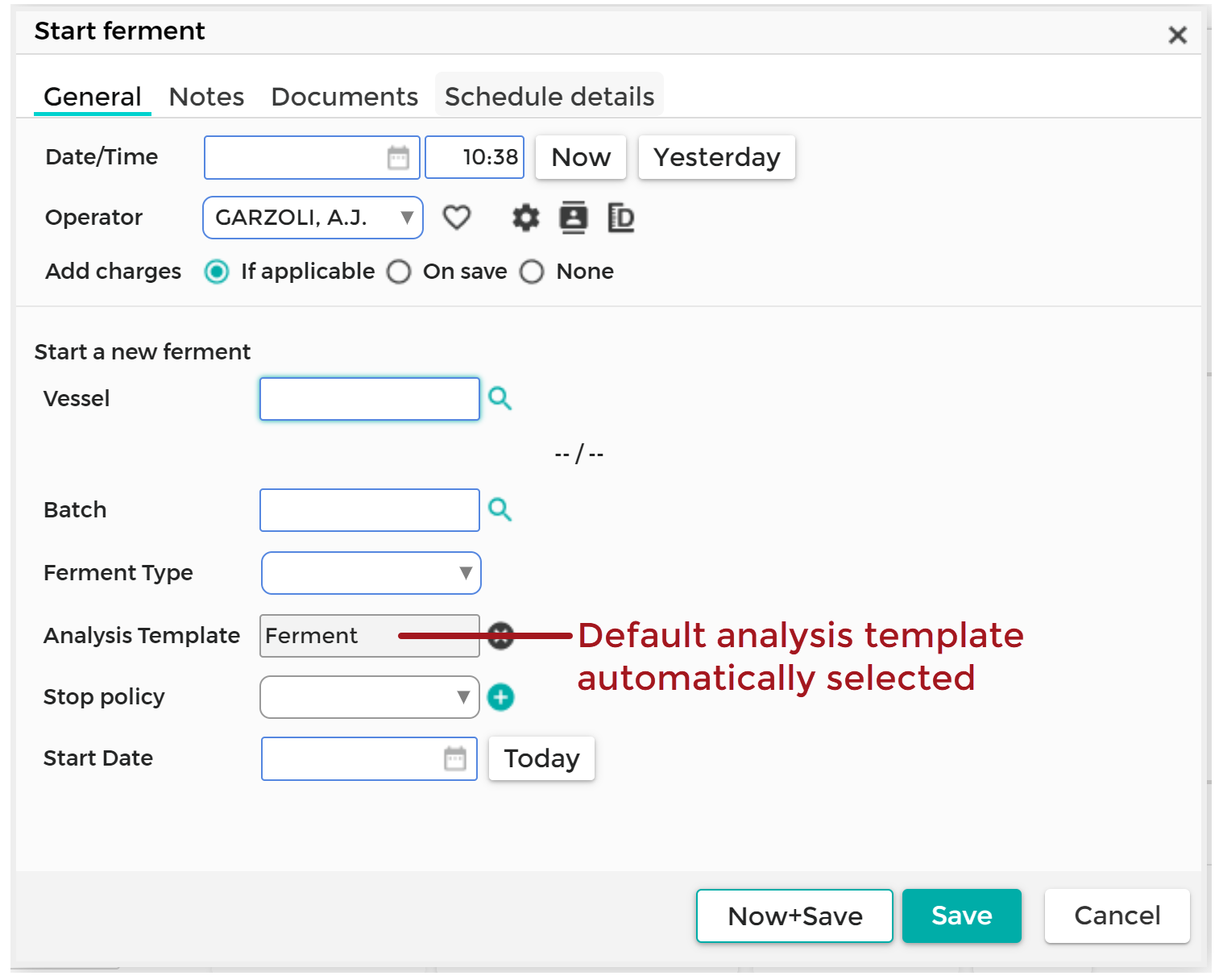
Task: Click the Now+Save button
Action: click(x=794, y=916)
